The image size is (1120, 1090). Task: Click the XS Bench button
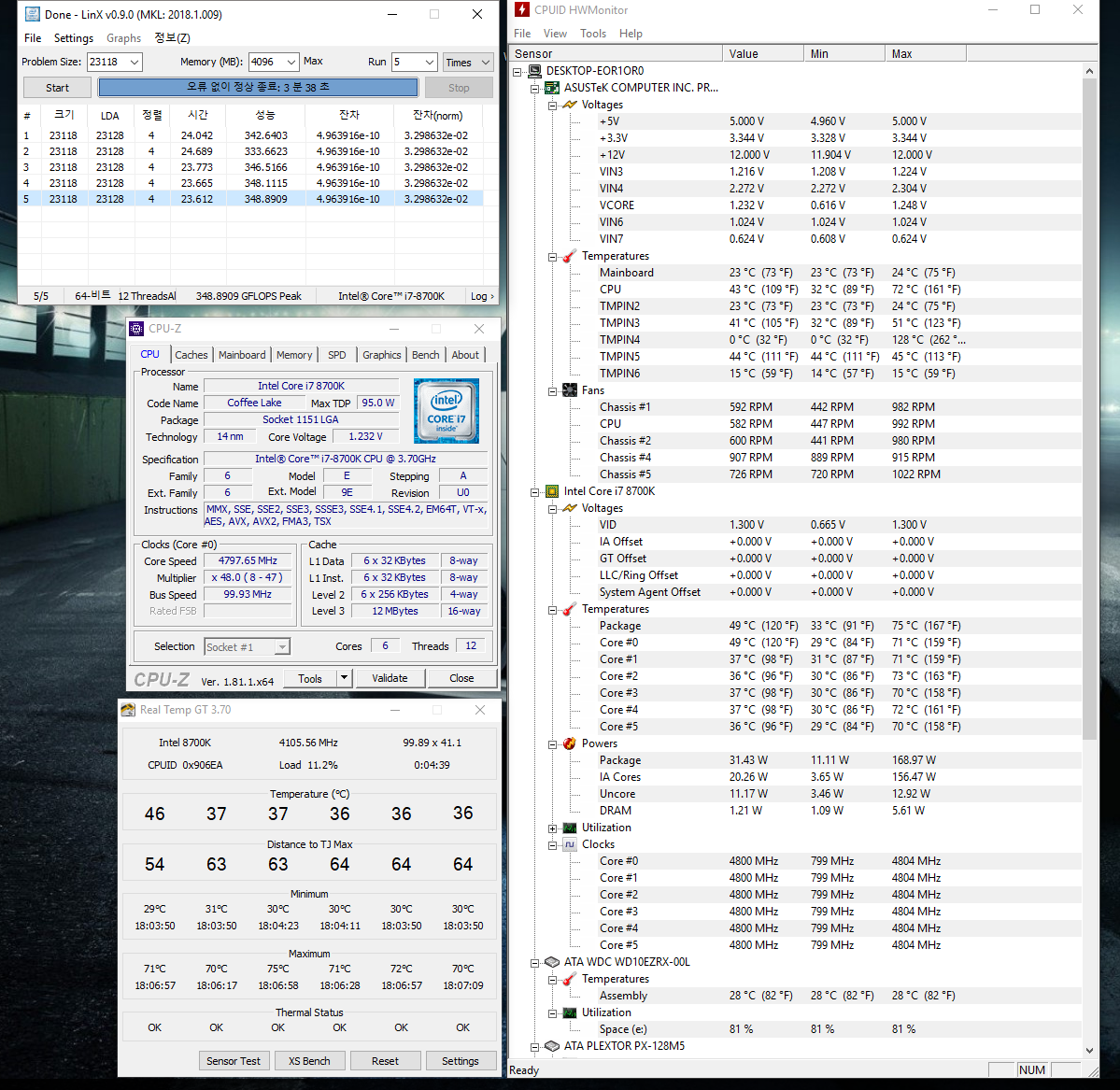(x=309, y=1061)
